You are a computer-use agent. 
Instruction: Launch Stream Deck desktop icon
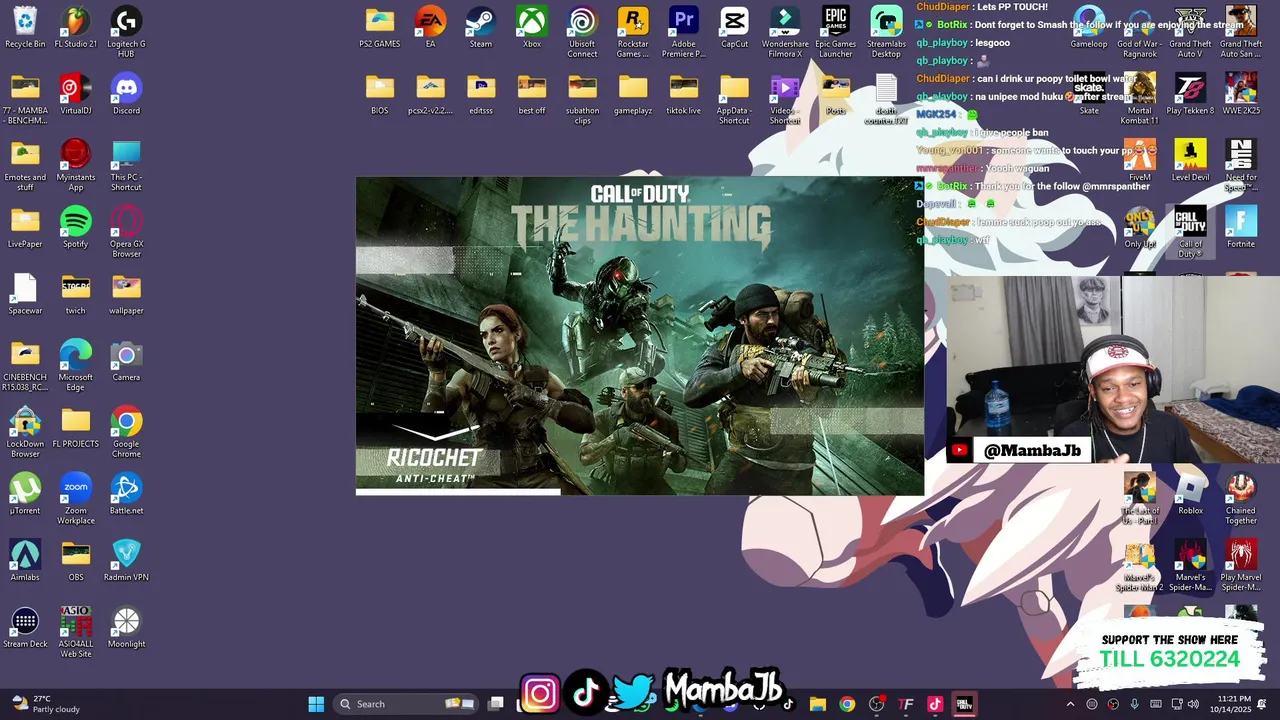point(25,627)
